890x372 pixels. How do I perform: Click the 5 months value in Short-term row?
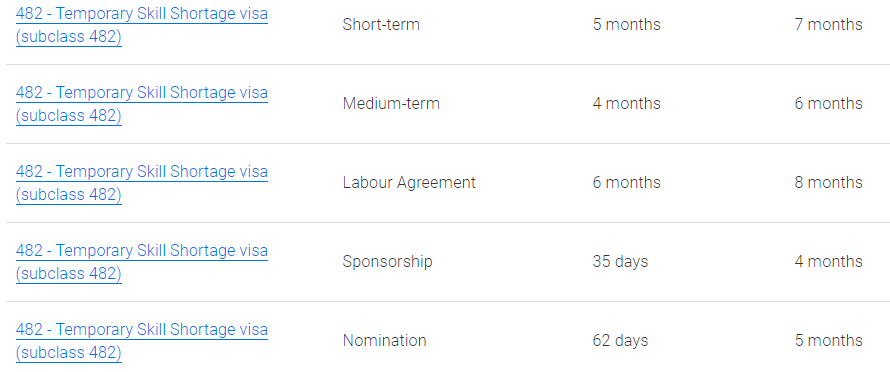627,25
